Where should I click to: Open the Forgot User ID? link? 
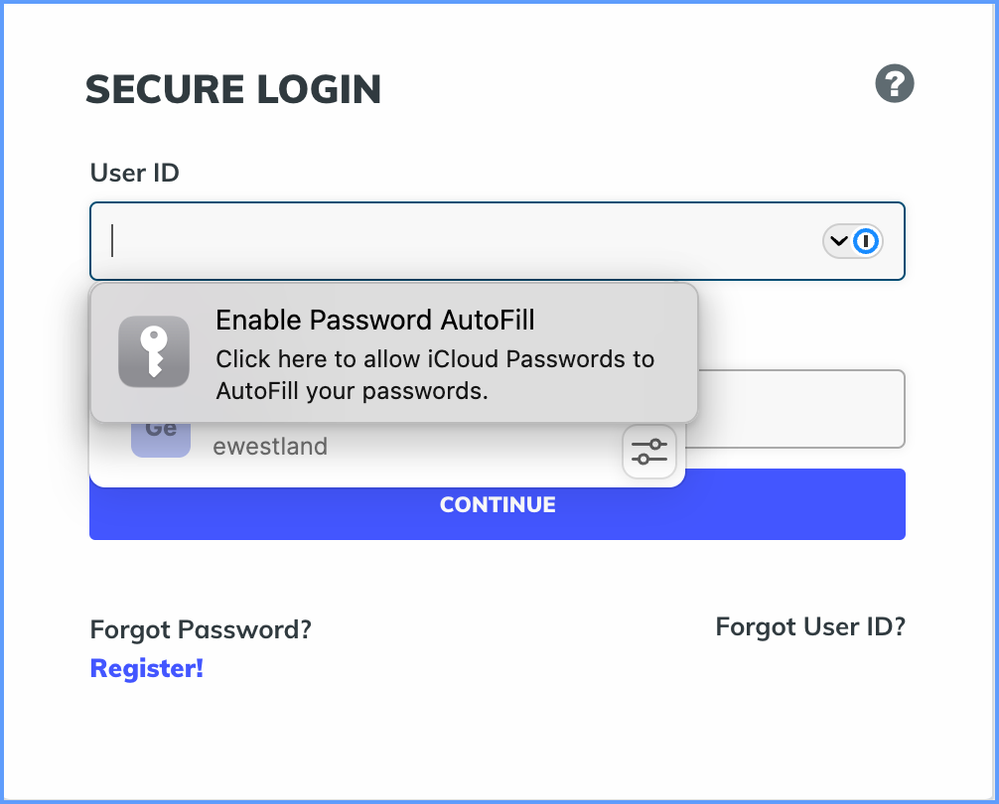pyautogui.click(x=810, y=627)
